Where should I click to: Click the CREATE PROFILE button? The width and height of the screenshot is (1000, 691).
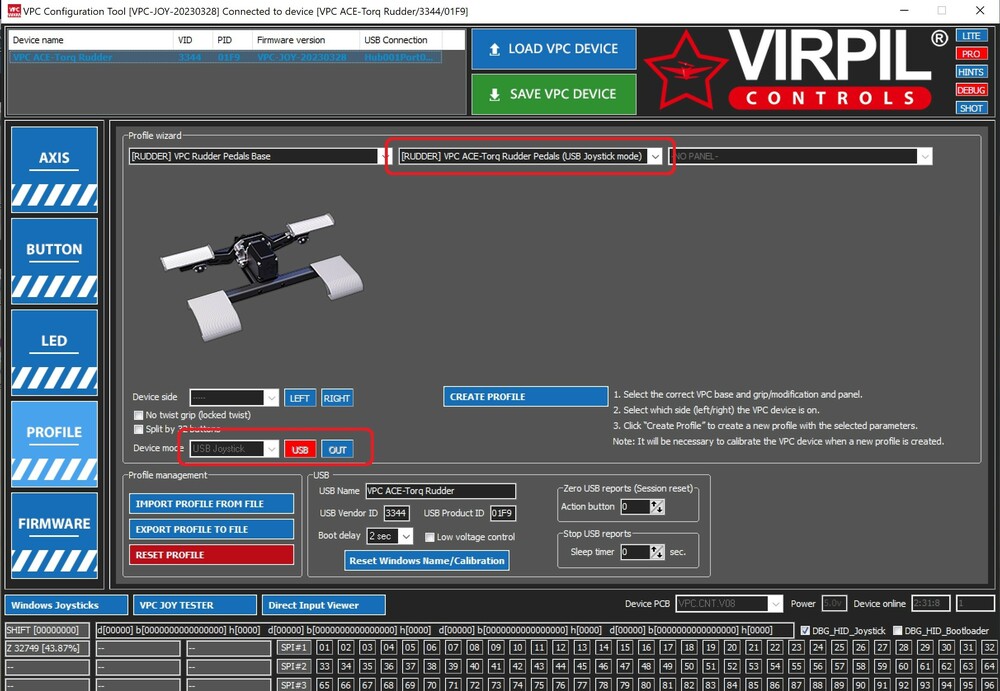[x=525, y=396]
